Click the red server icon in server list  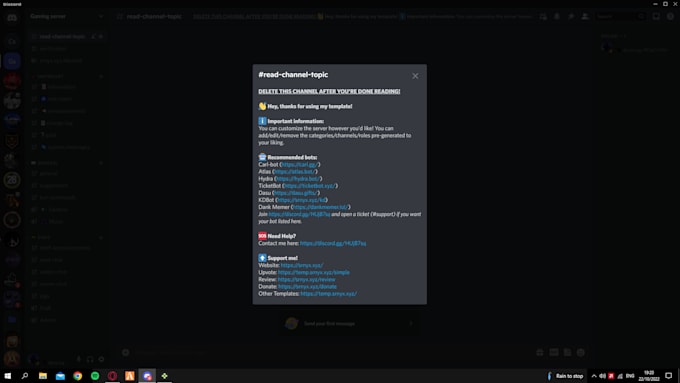point(12,81)
